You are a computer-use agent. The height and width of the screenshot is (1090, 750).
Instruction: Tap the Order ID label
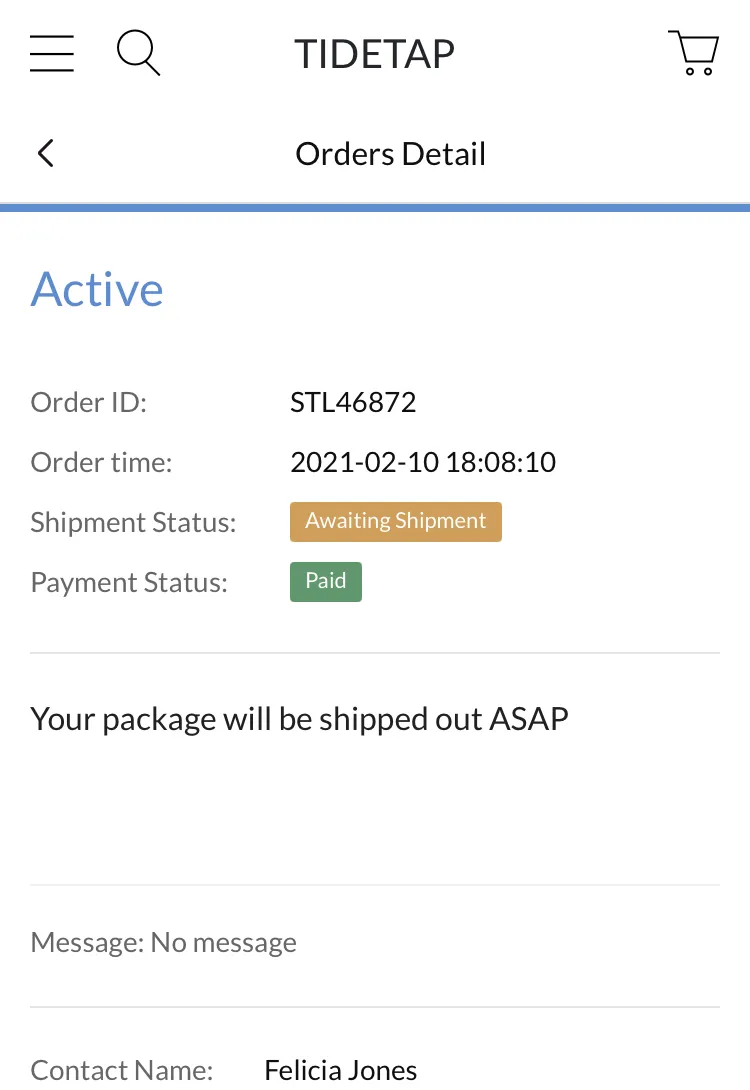[89, 402]
